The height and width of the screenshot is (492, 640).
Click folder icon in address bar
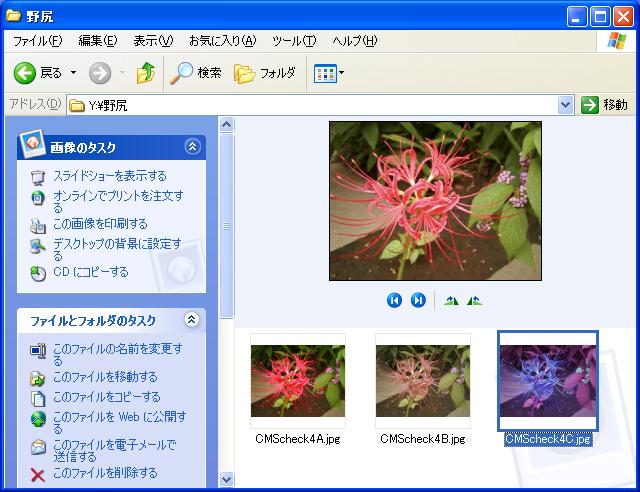pyautogui.click(x=77, y=106)
